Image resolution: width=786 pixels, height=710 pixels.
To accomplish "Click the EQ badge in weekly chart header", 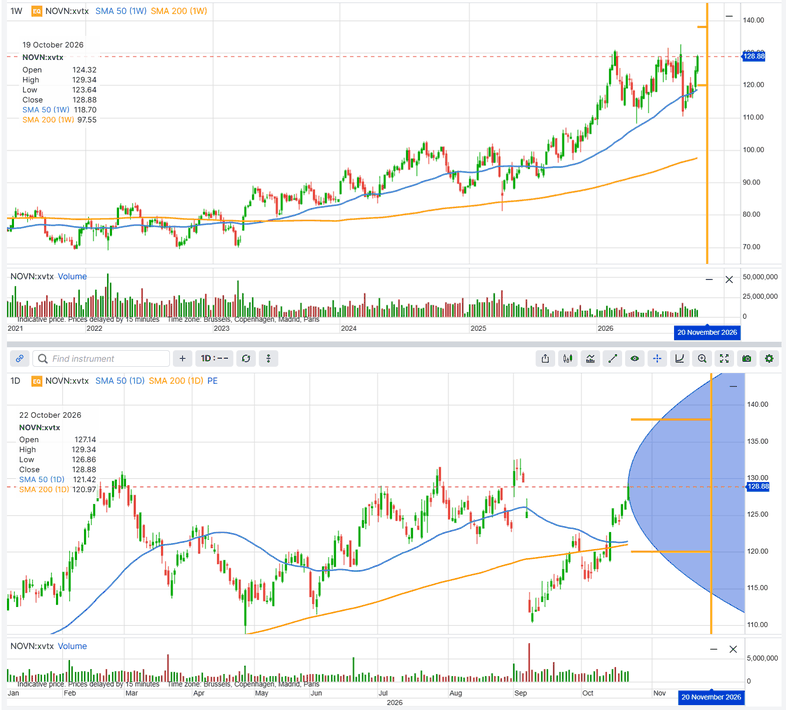I will coord(37,11).
